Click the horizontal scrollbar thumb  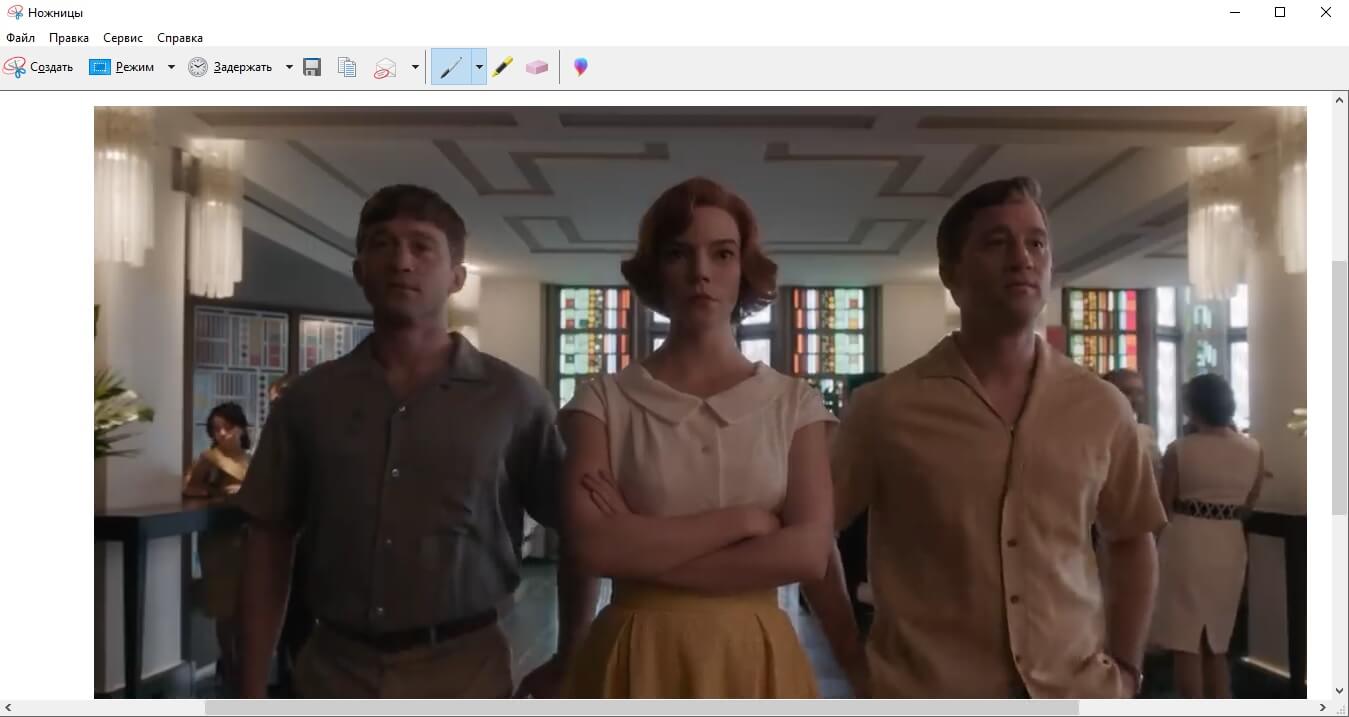pos(641,708)
